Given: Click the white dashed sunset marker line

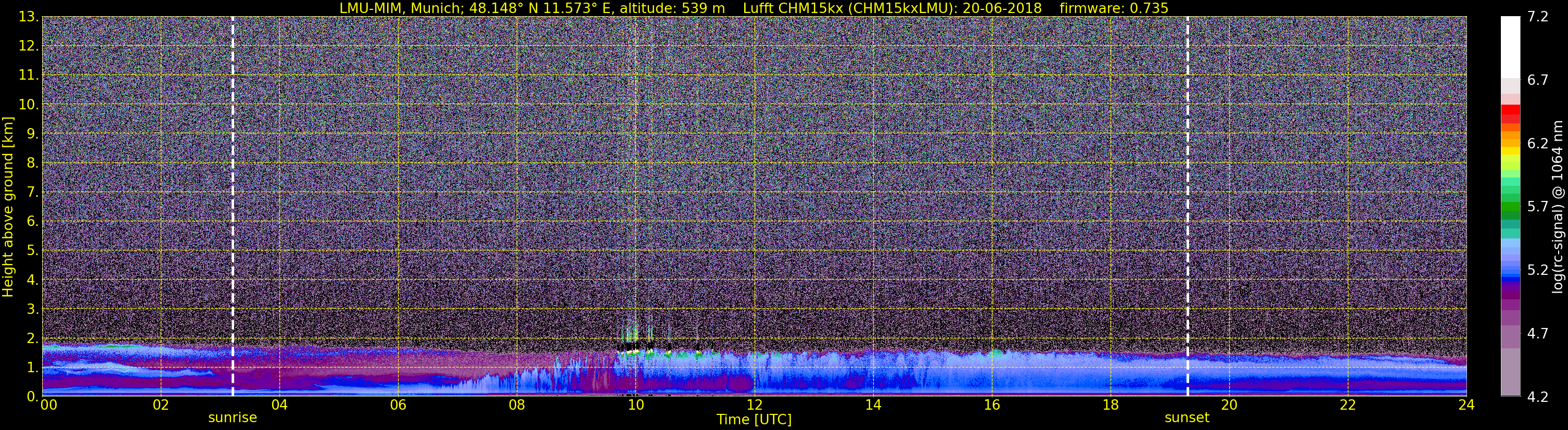Looking at the screenshot, I should click(x=1188, y=207).
